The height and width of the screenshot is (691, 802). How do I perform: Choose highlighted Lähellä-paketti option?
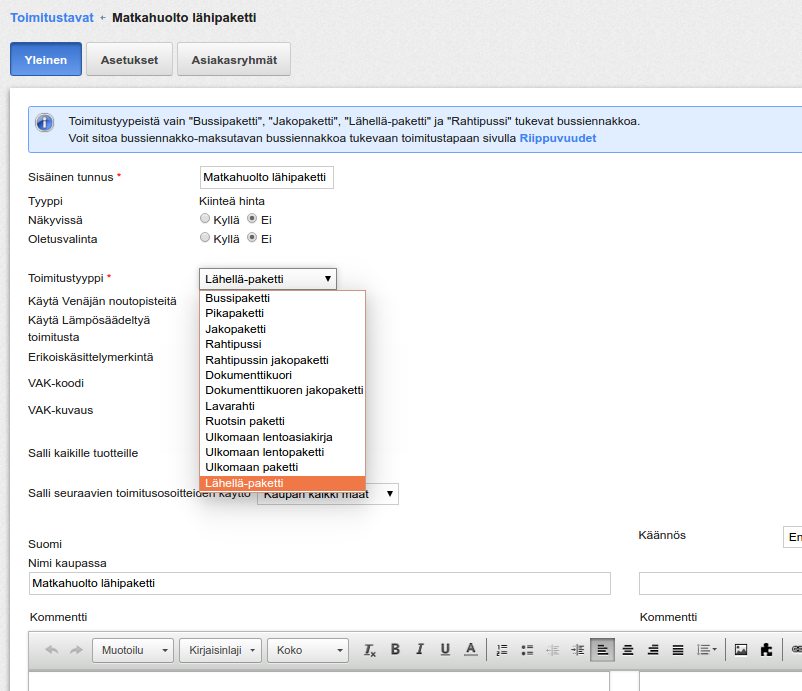click(282, 483)
